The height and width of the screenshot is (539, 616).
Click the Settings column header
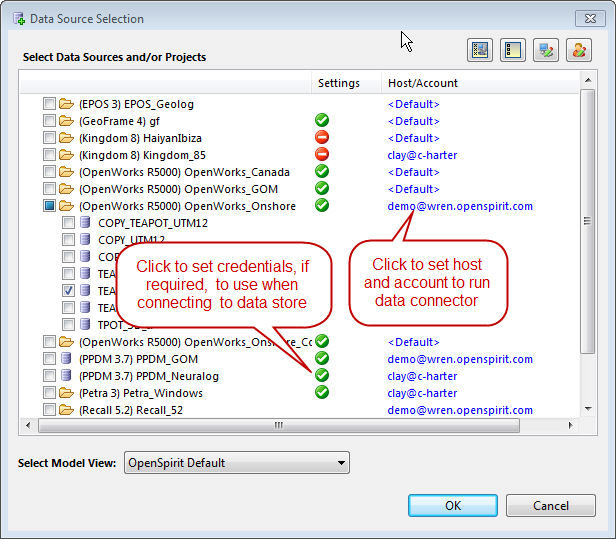click(x=346, y=83)
